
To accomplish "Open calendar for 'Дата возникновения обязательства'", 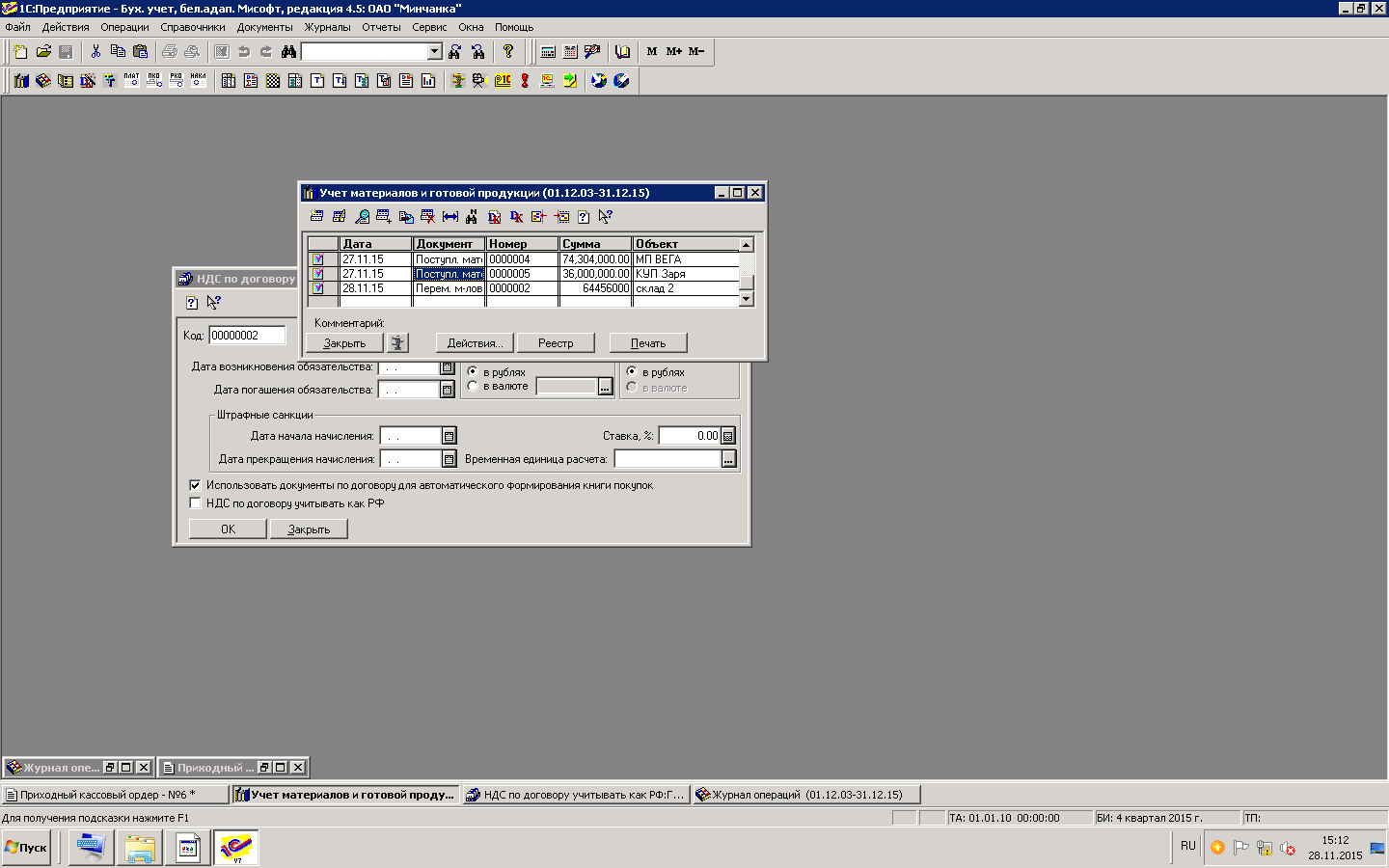I will (448, 367).
